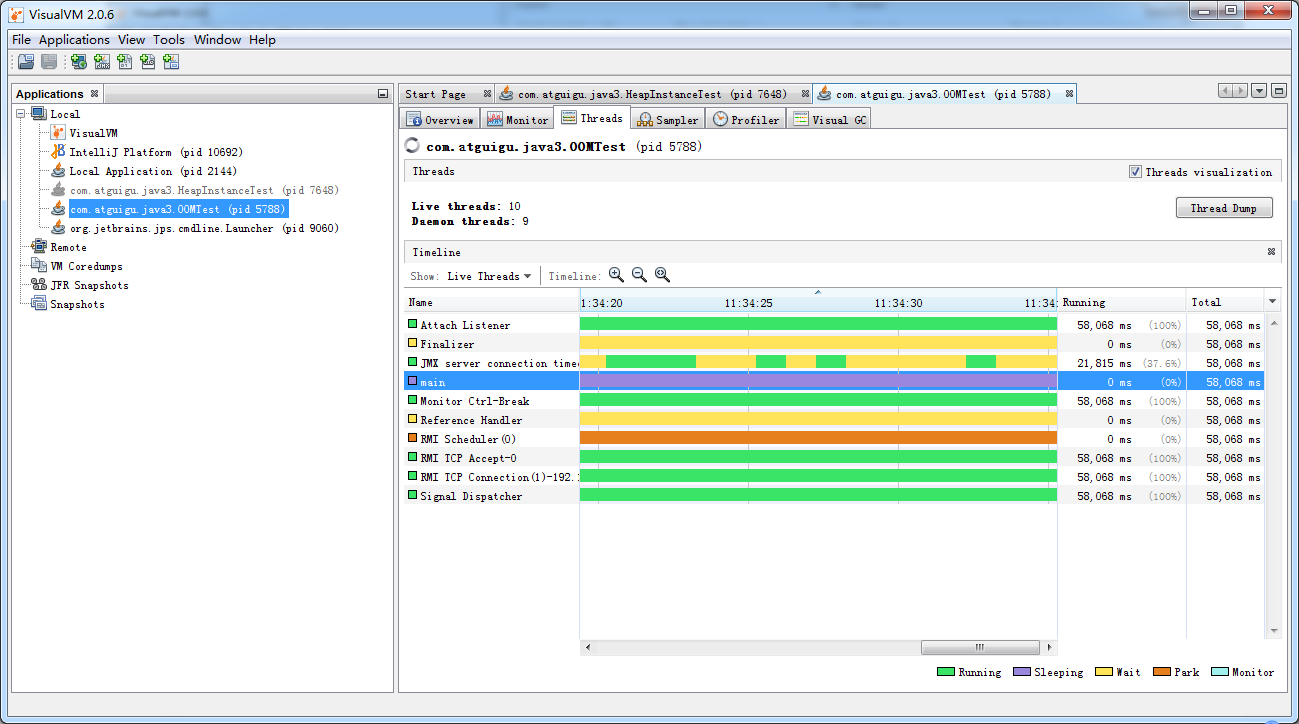Screen dimensions: 1299x724
Task: Select the Signal Dispatcher thread row
Action: click(x=835, y=496)
